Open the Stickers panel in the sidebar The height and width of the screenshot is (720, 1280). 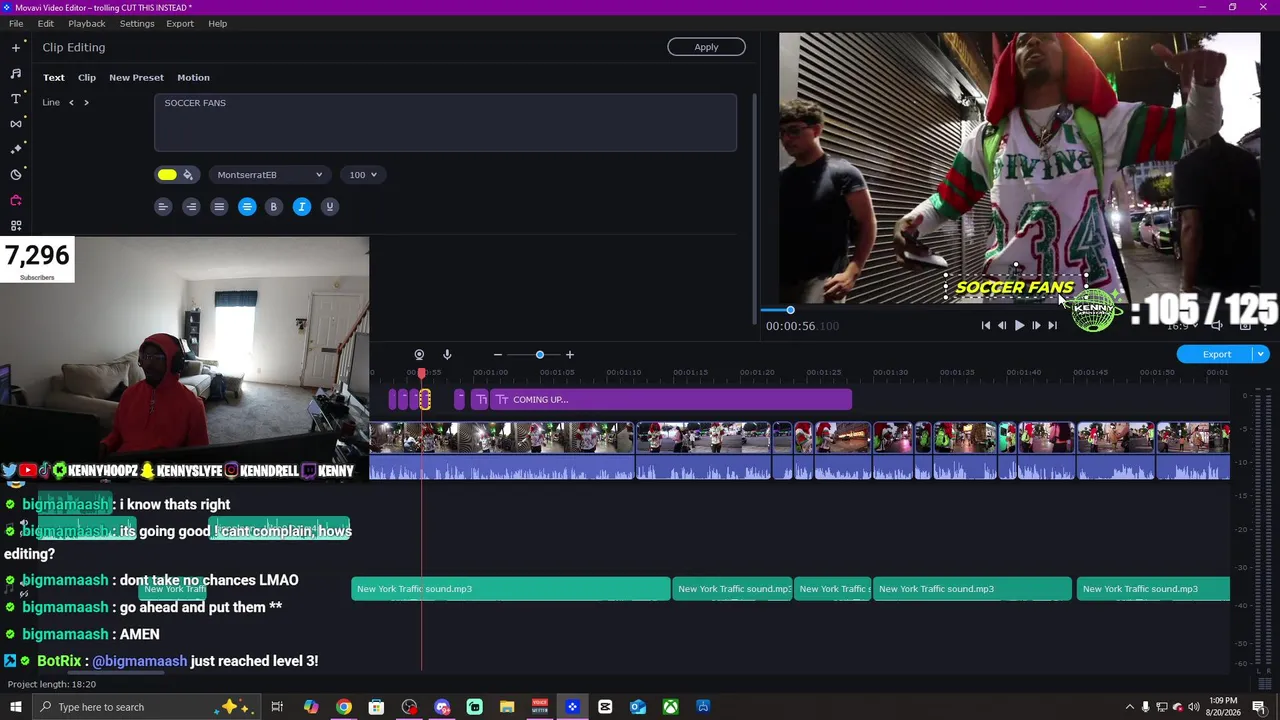[x=16, y=175]
